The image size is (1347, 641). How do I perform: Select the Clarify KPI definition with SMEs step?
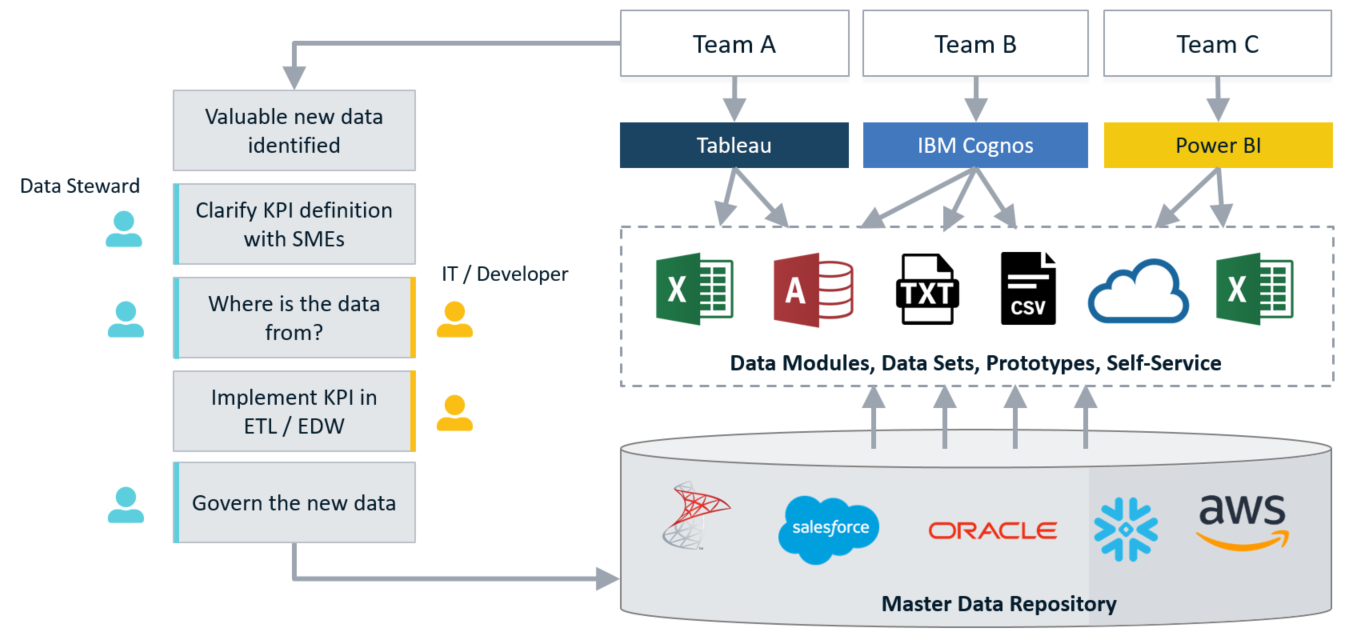pos(294,225)
